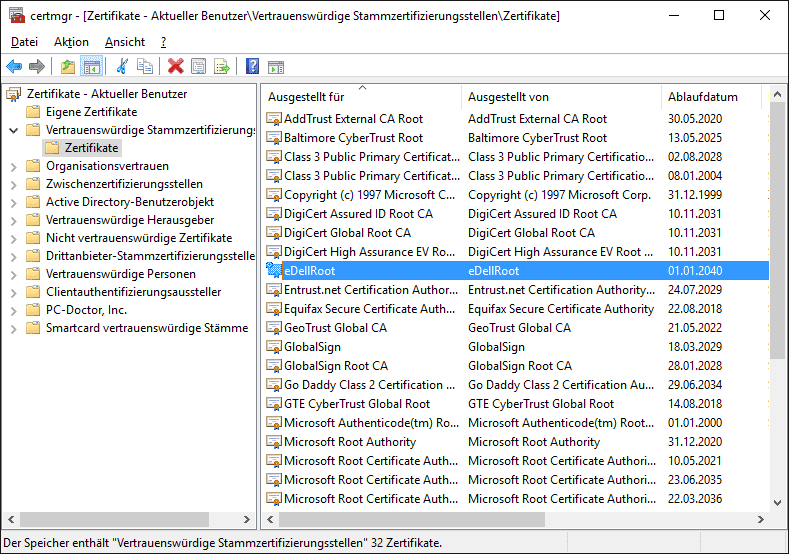Select Vertrauenswürdige Personen tree label
This screenshot has width=789, height=554.
click(x=121, y=274)
